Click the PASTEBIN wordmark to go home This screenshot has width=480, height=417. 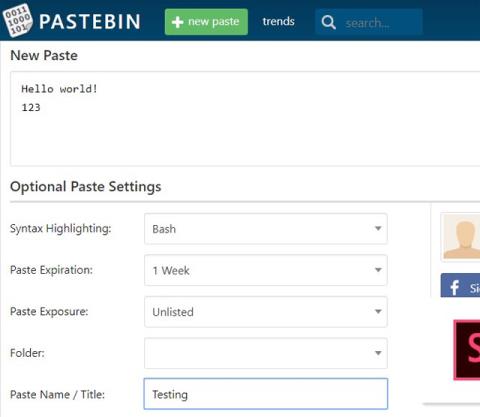(x=90, y=22)
